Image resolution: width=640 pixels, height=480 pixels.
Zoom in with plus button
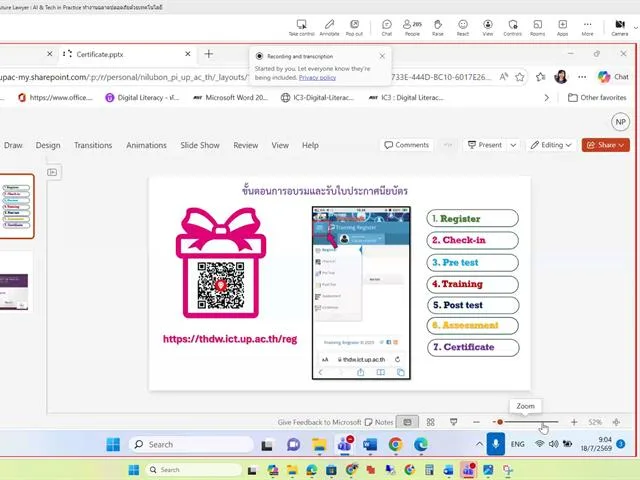574,422
